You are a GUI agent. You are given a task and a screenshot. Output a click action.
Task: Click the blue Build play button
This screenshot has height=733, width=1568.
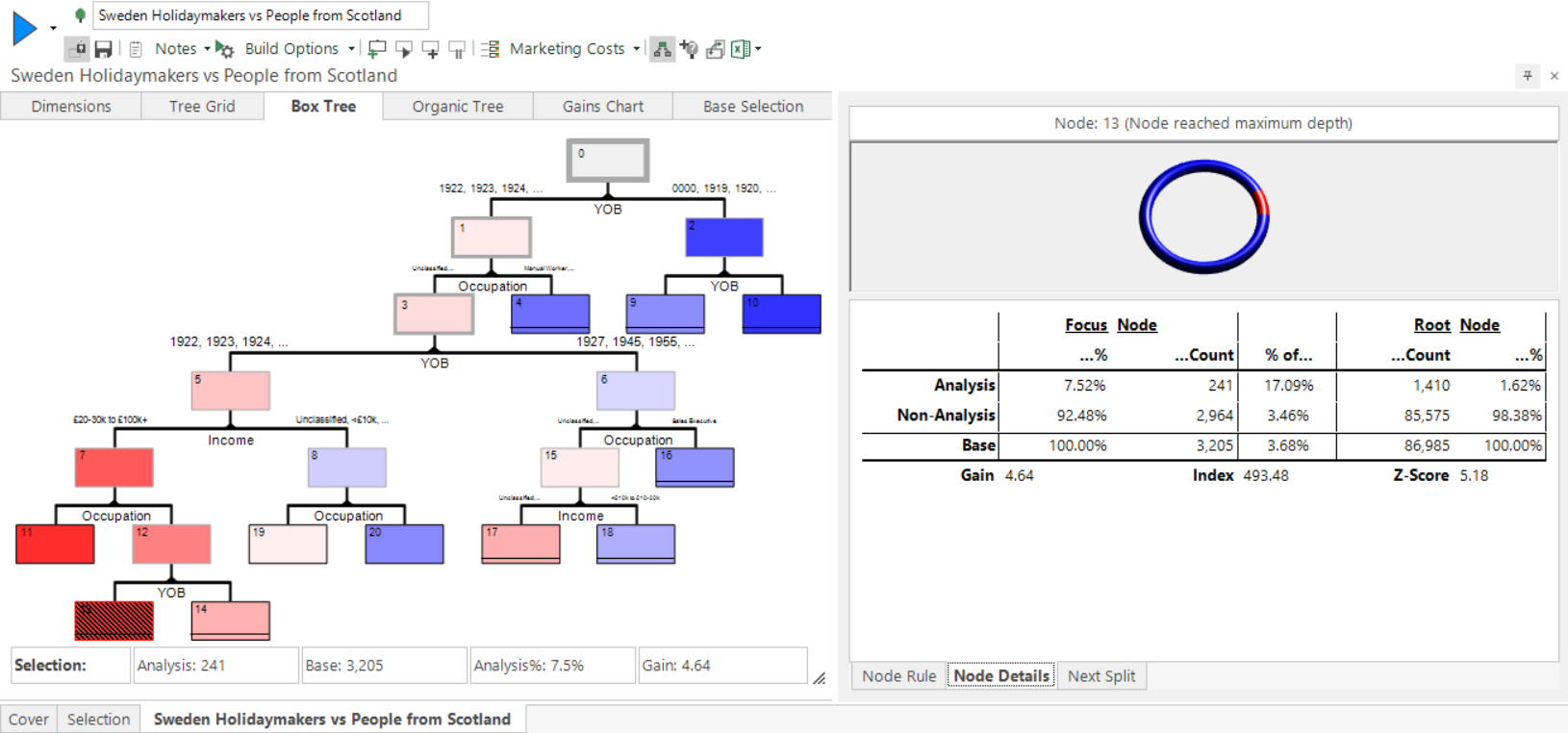coord(24,28)
